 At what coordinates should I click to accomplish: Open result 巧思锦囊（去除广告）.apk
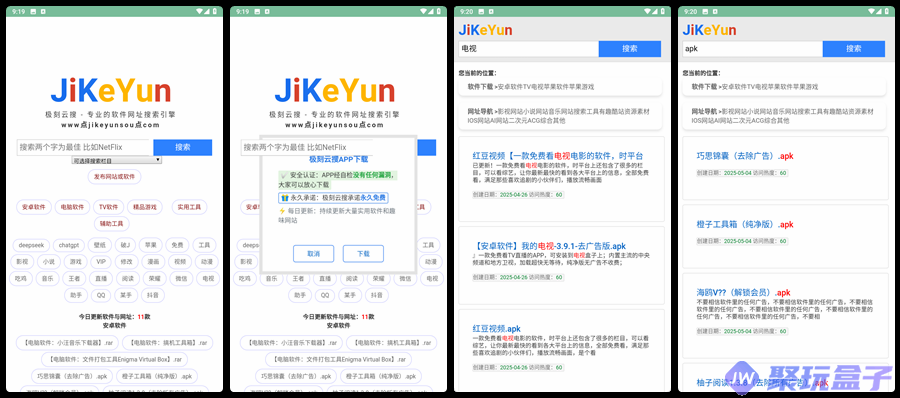[x=745, y=156]
